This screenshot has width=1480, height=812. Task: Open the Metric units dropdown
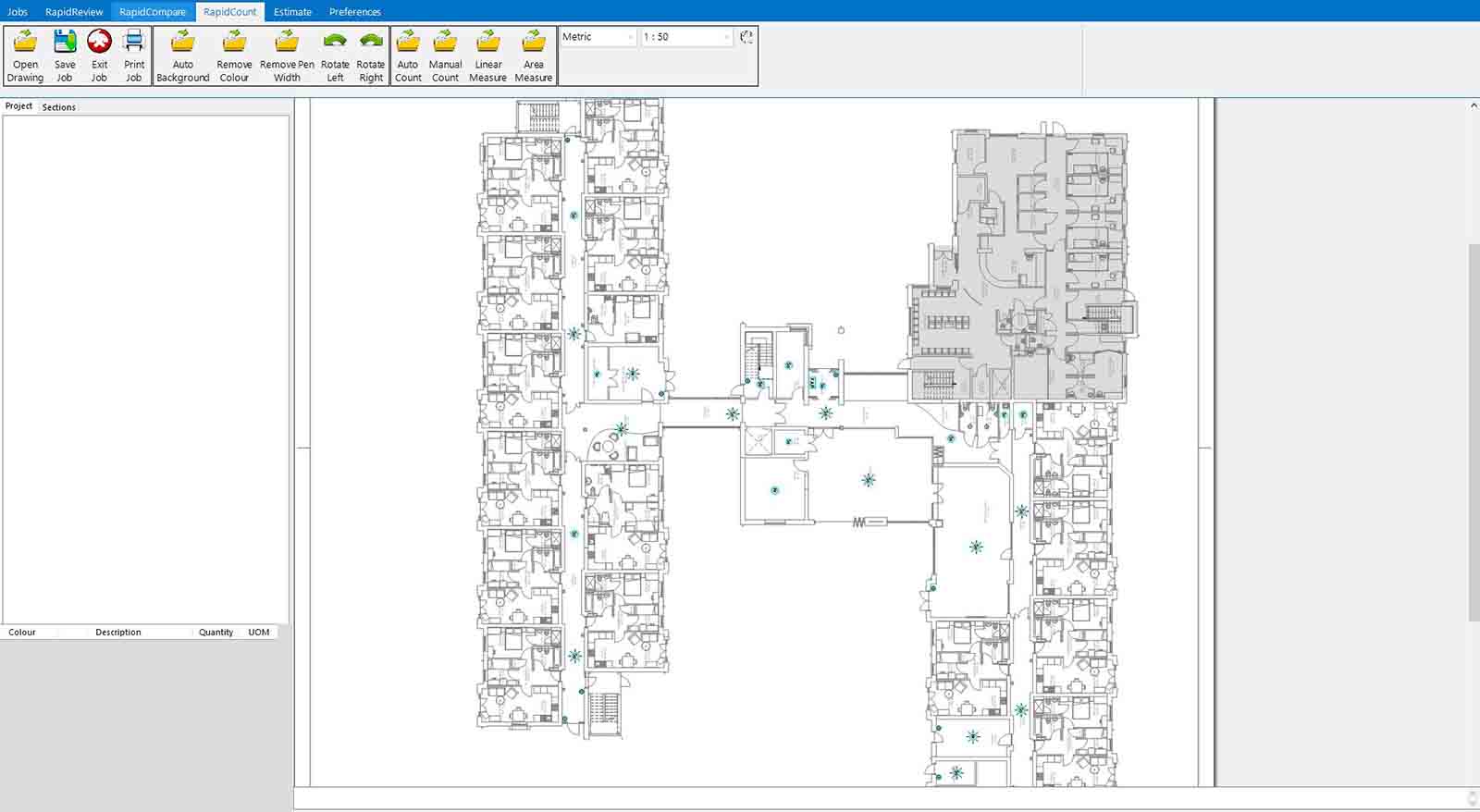[x=598, y=37]
